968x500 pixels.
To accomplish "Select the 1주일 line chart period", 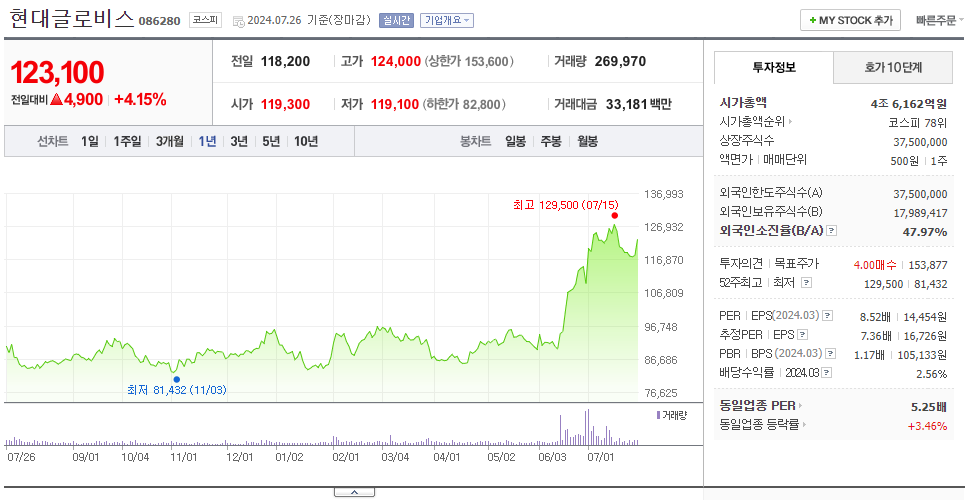I will coord(127,141).
